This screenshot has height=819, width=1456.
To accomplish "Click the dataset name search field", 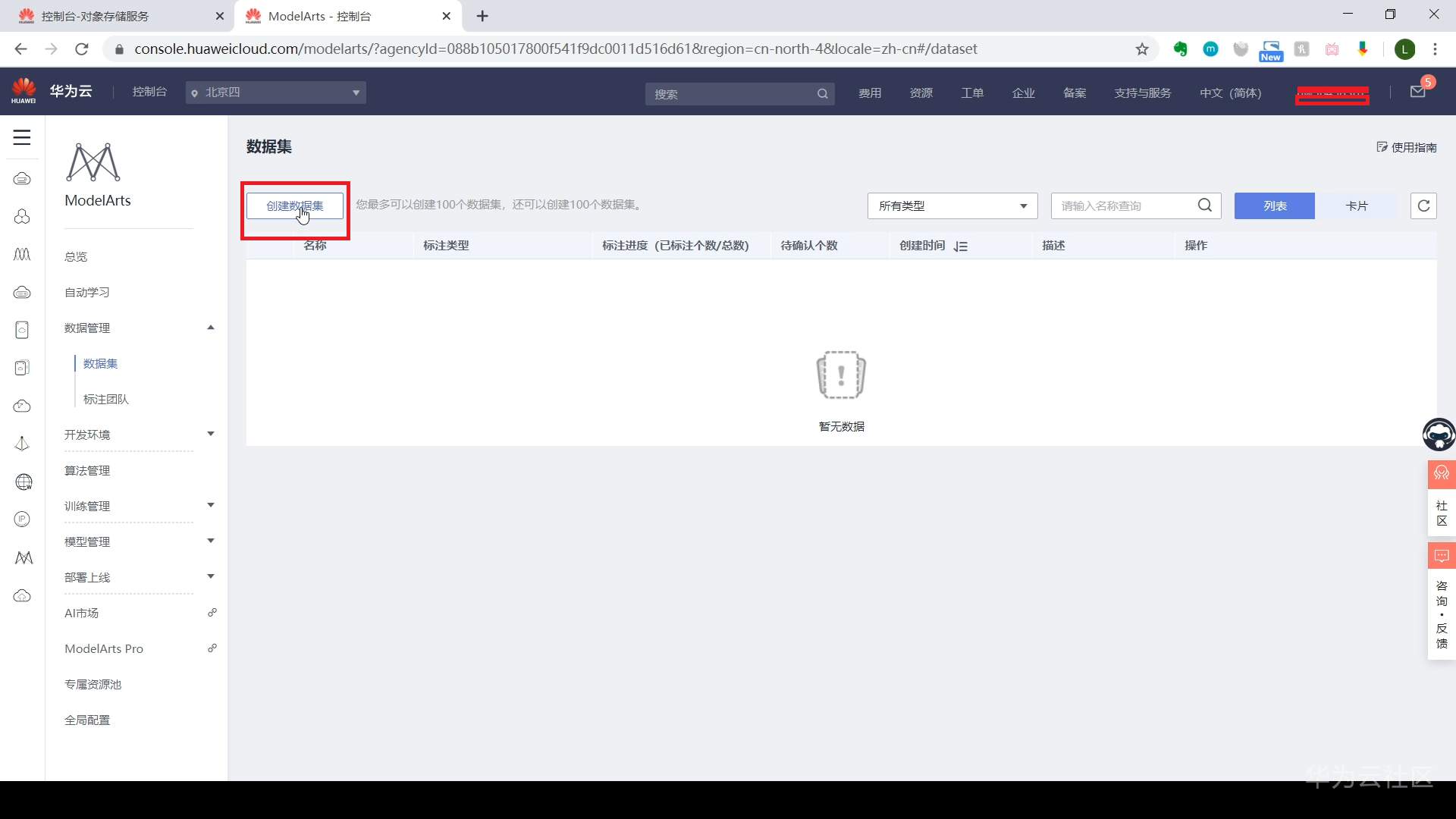I will pos(1122,206).
